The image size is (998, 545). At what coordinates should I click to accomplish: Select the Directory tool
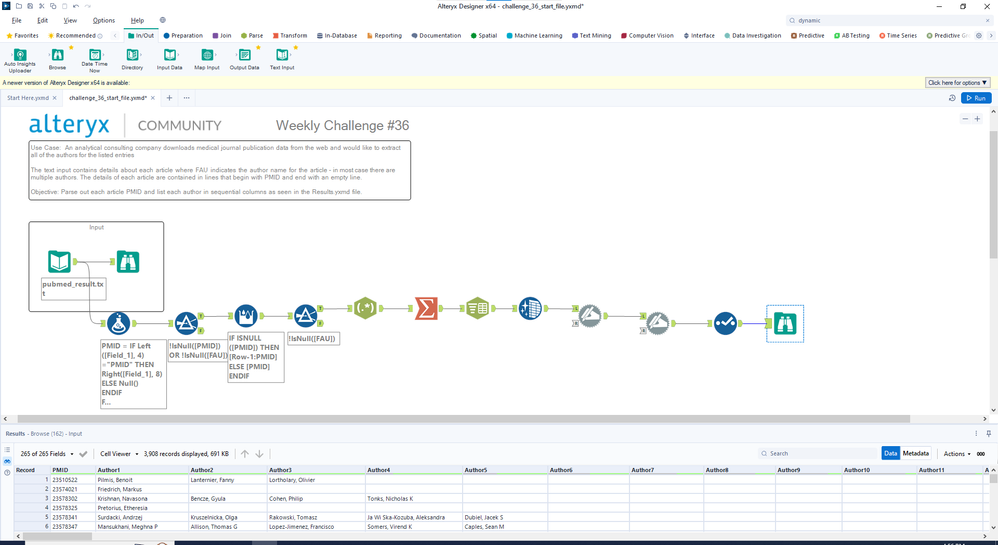(132, 59)
